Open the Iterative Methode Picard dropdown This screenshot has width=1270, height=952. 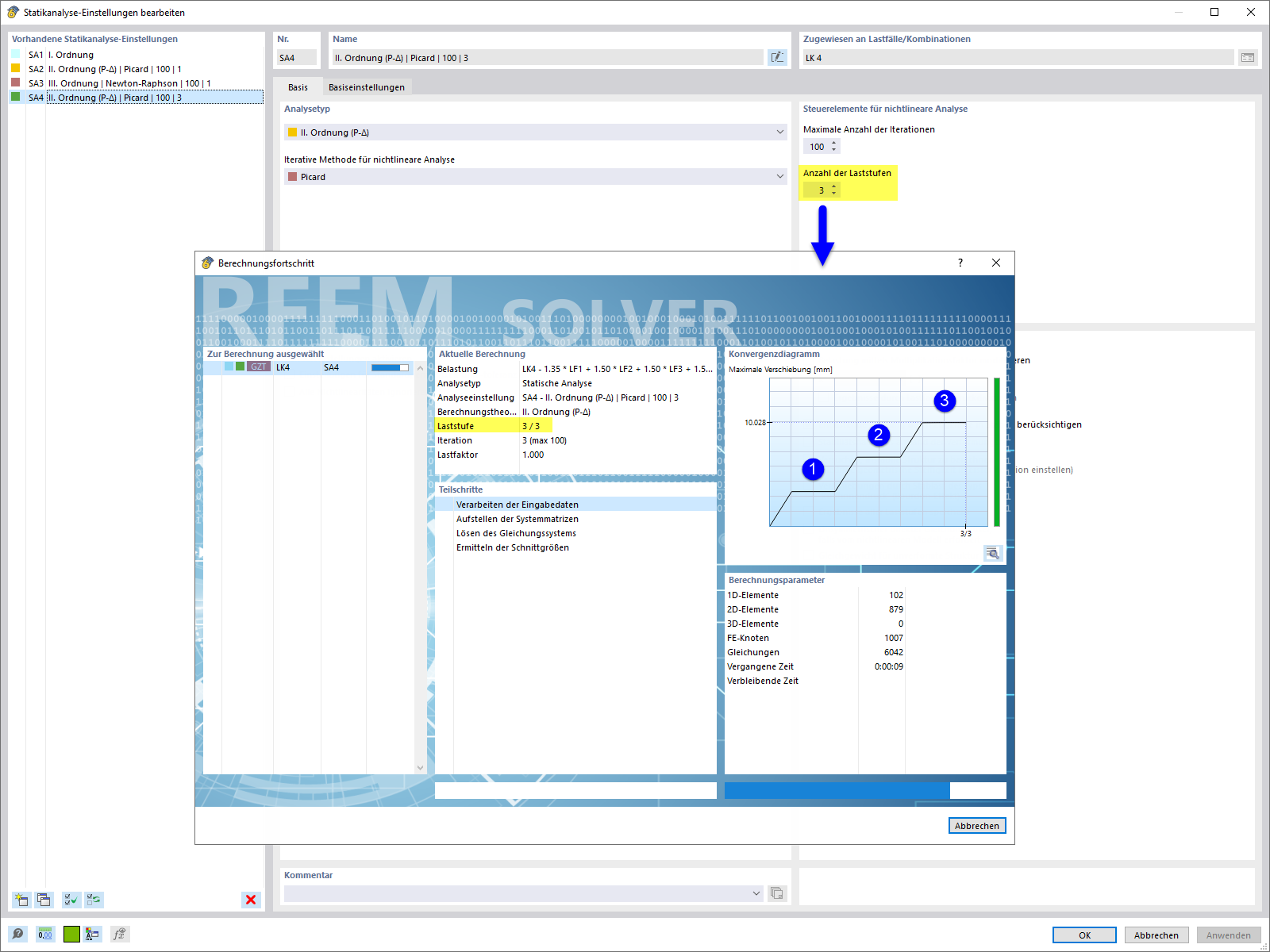pyautogui.click(x=536, y=177)
